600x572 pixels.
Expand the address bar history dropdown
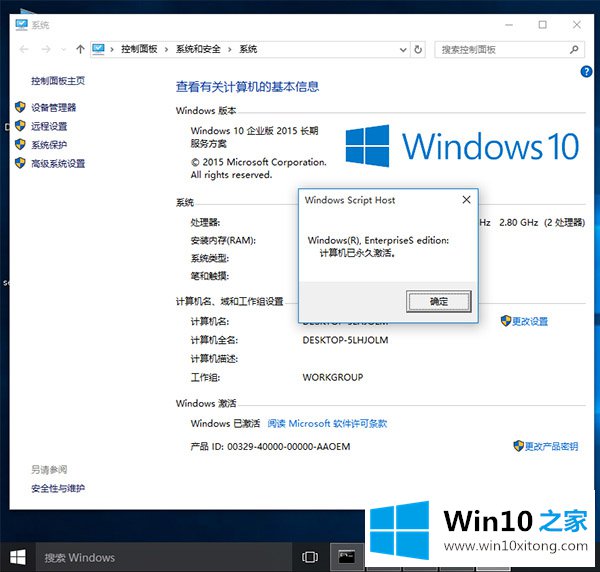tap(403, 50)
